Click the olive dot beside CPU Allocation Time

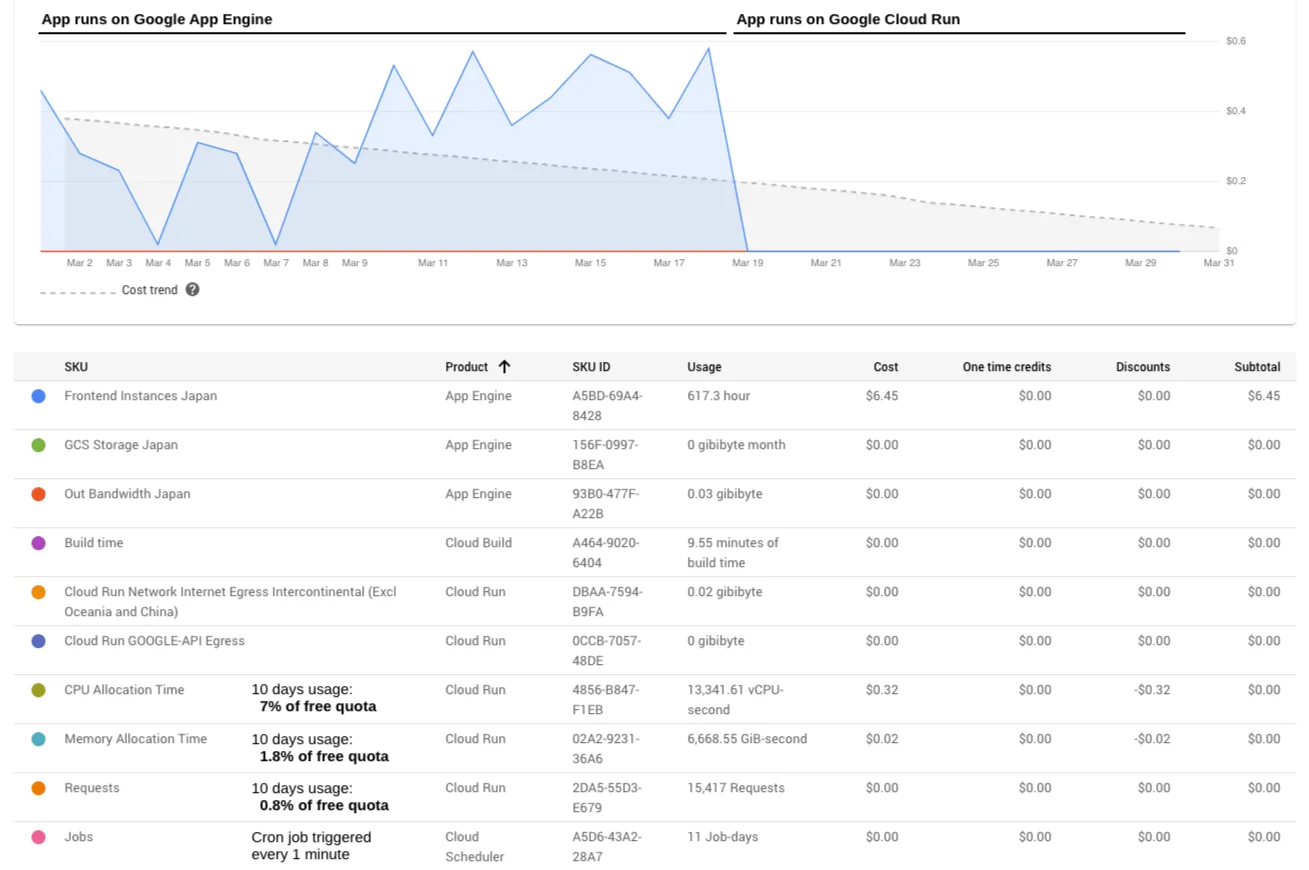pyautogui.click(x=38, y=691)
